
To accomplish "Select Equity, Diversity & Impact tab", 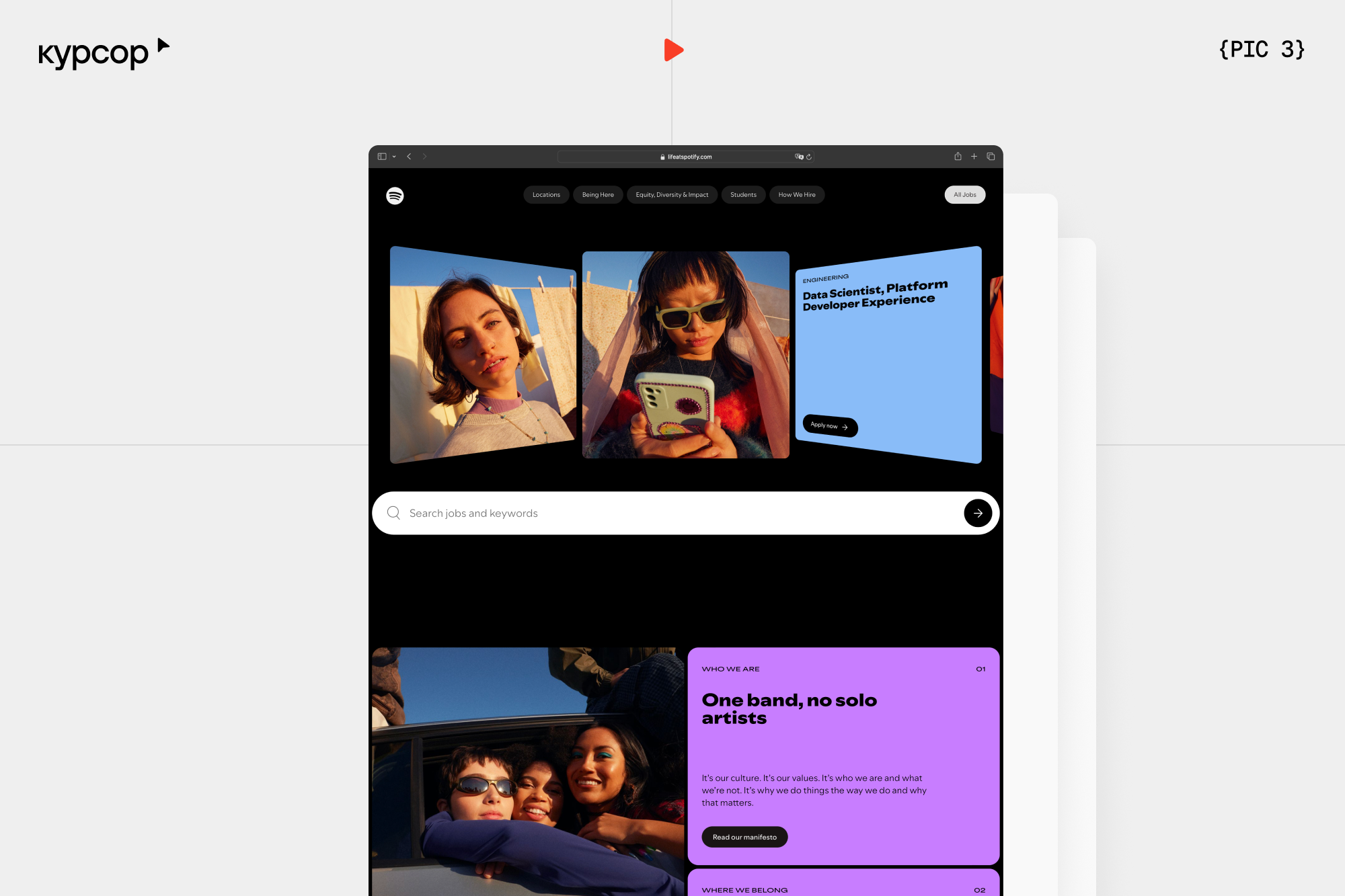I will tap(672, 195).
